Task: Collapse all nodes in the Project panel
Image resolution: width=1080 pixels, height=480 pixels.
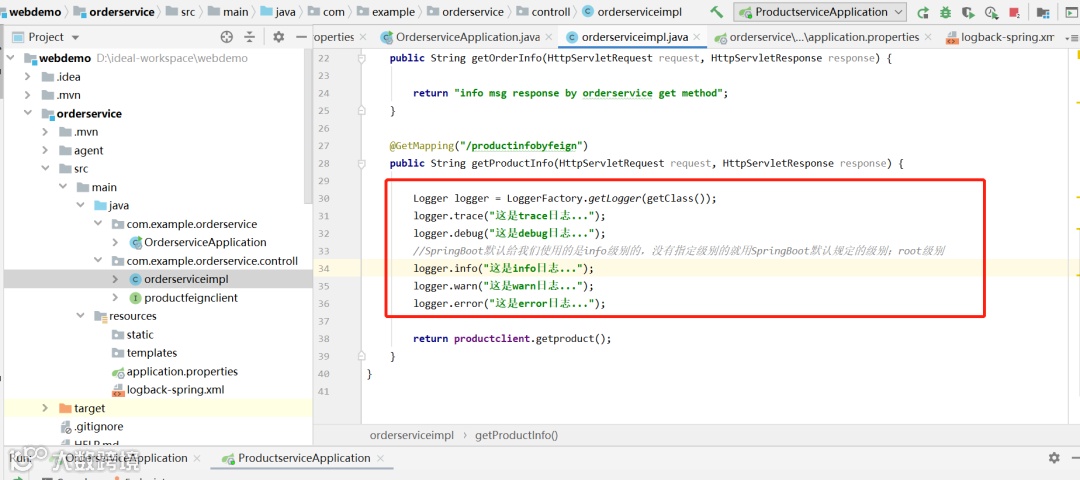Action: coord(249,37)
